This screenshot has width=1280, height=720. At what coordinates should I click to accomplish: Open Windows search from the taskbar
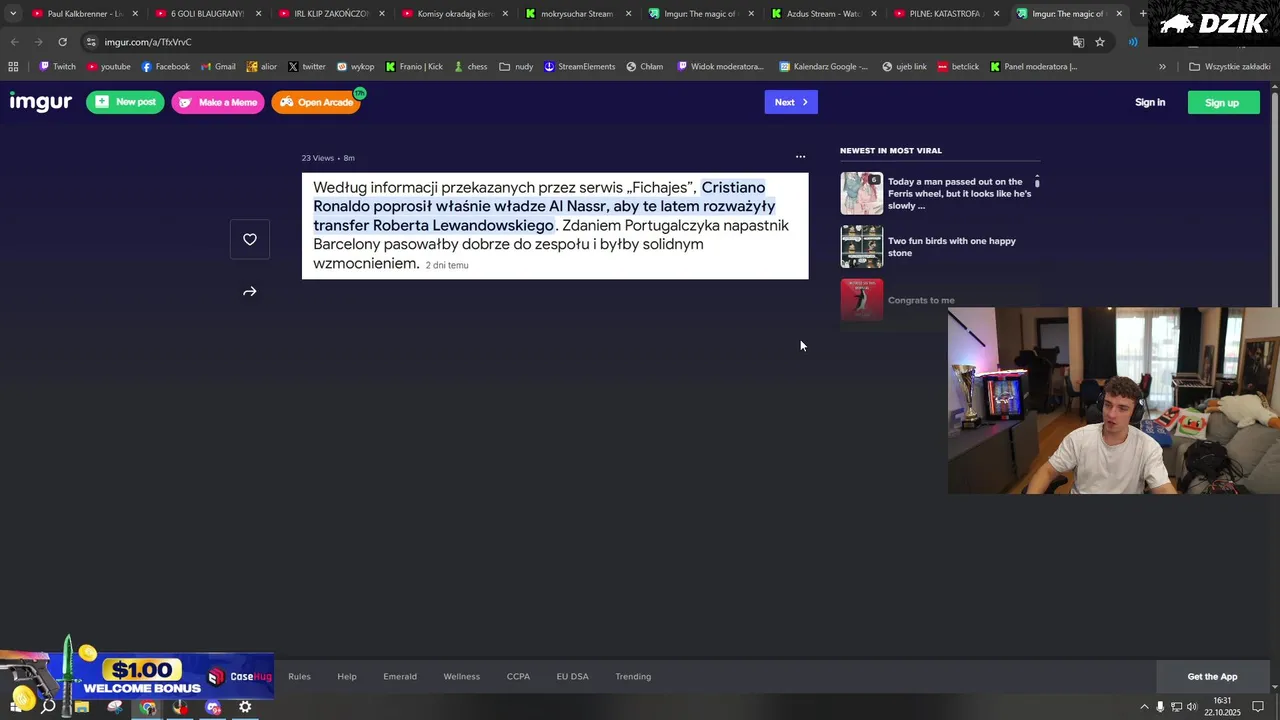(48, 707)
